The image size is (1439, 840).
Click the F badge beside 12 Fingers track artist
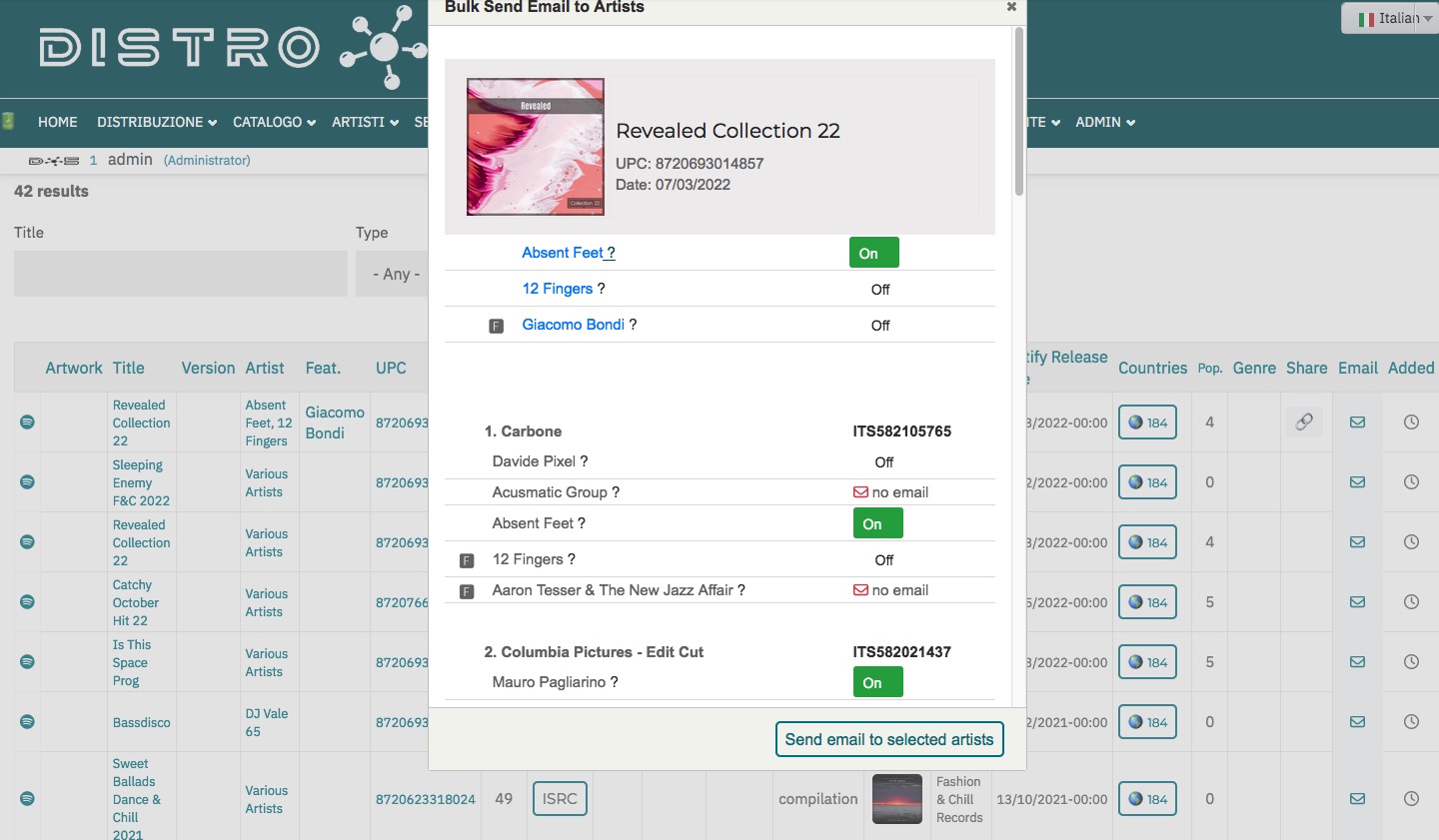466,560
